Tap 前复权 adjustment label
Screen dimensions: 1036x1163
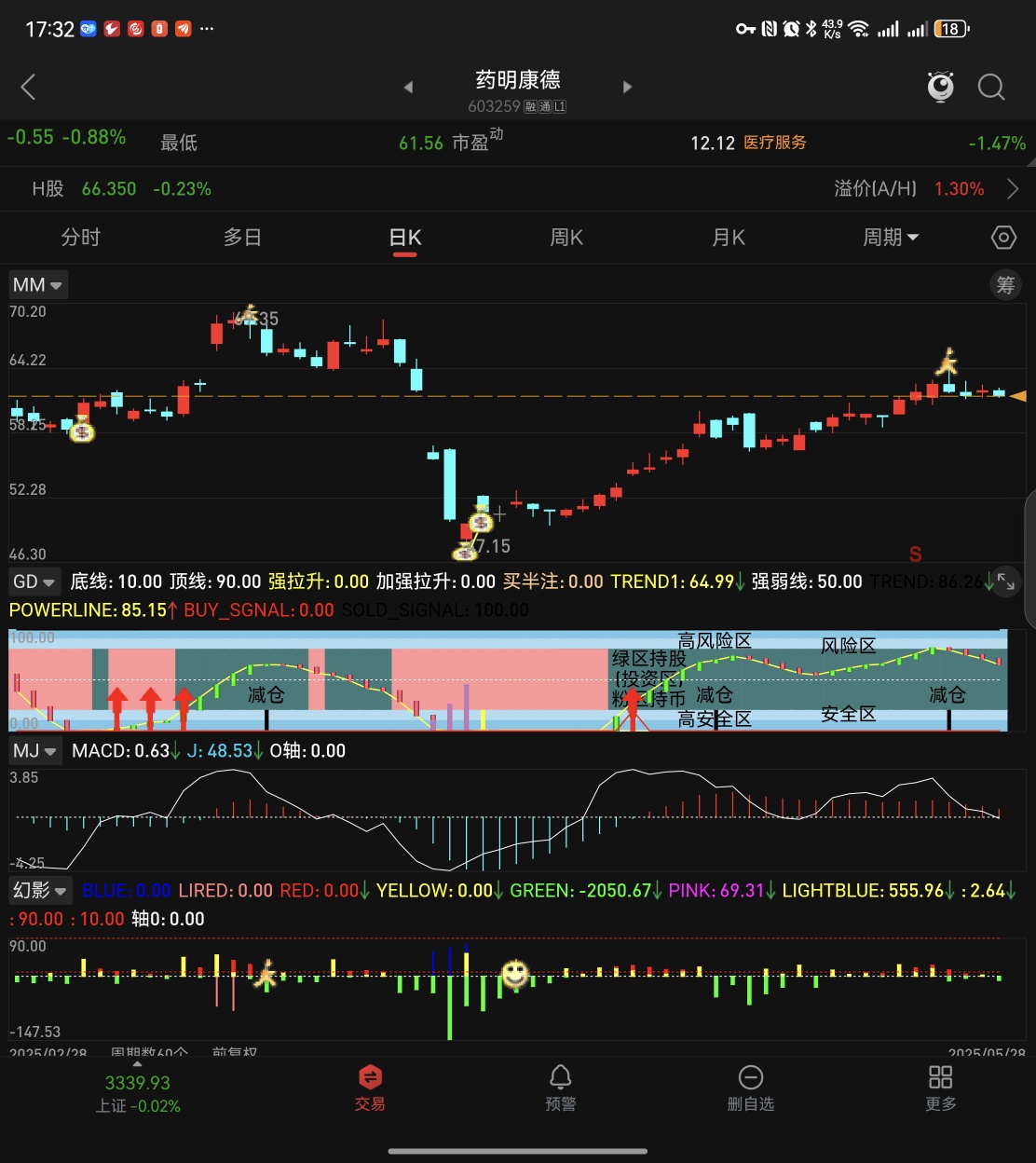[235, 1052]
